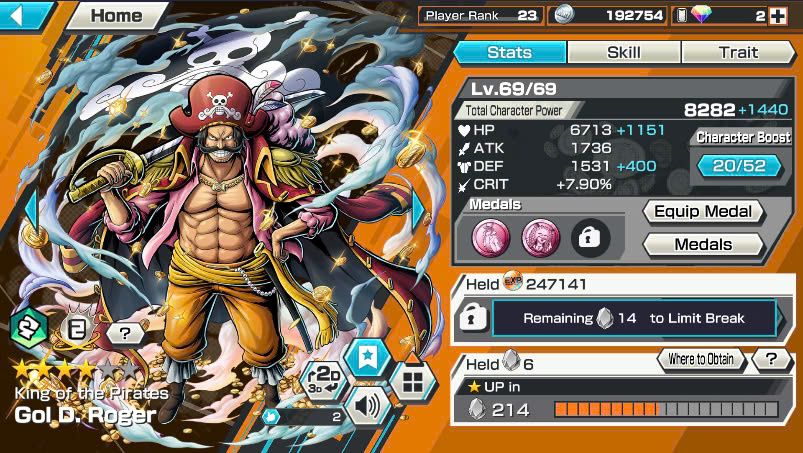Tap the locked third medal slot
The image size is (803, 453).
tap(590, 238)
